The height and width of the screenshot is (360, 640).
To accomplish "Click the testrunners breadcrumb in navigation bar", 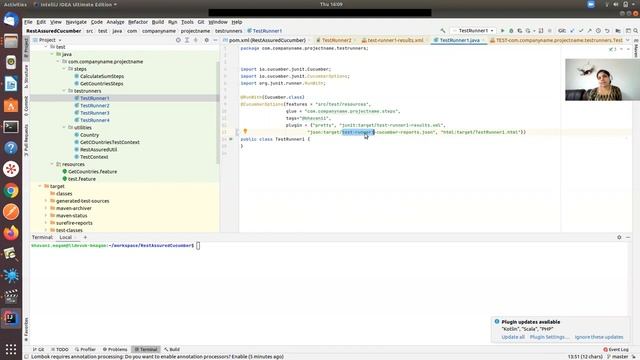I will 229,31.
